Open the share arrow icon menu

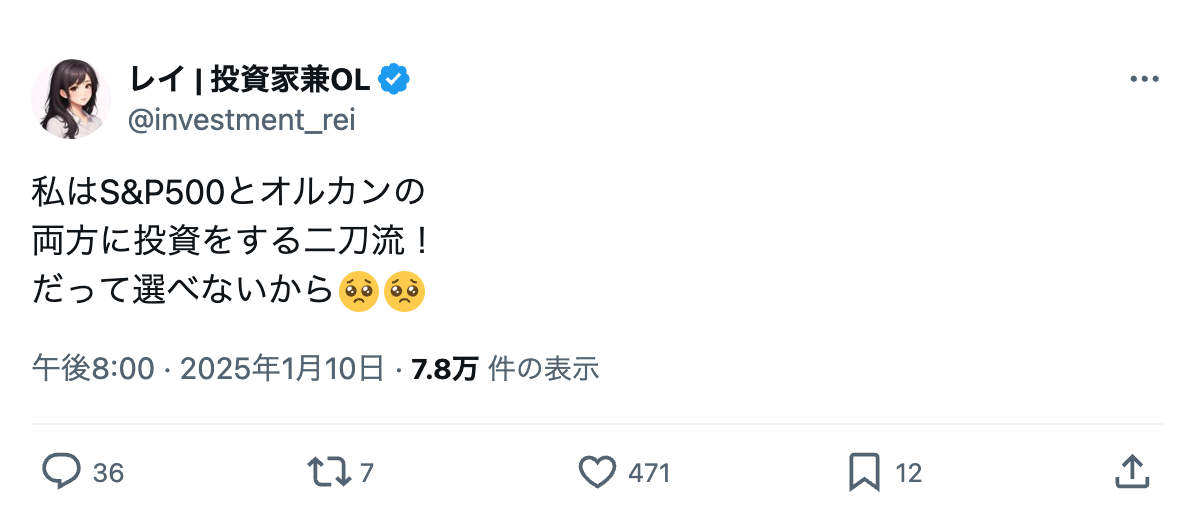[x=1130, y=471]
